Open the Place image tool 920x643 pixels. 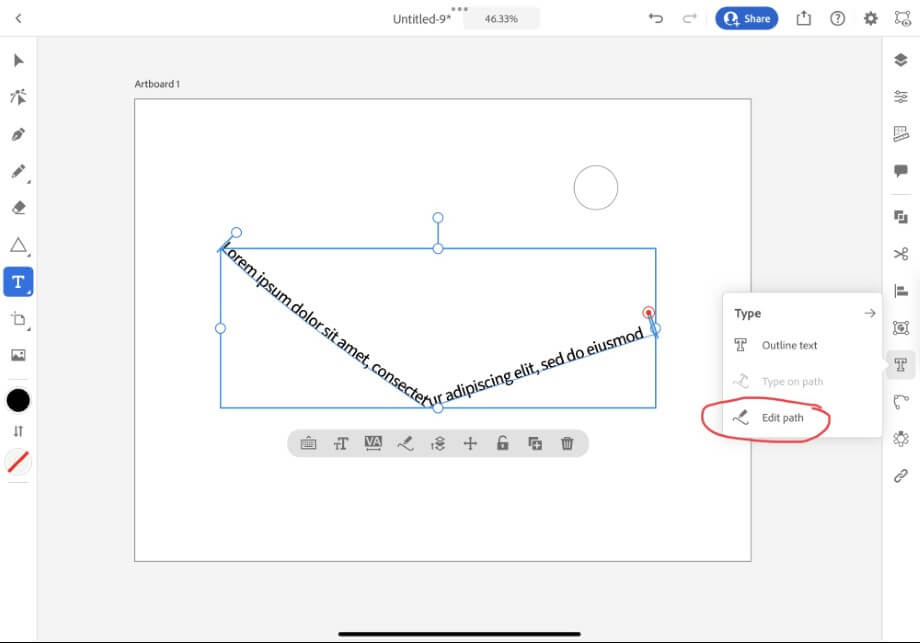pos(18,355)
